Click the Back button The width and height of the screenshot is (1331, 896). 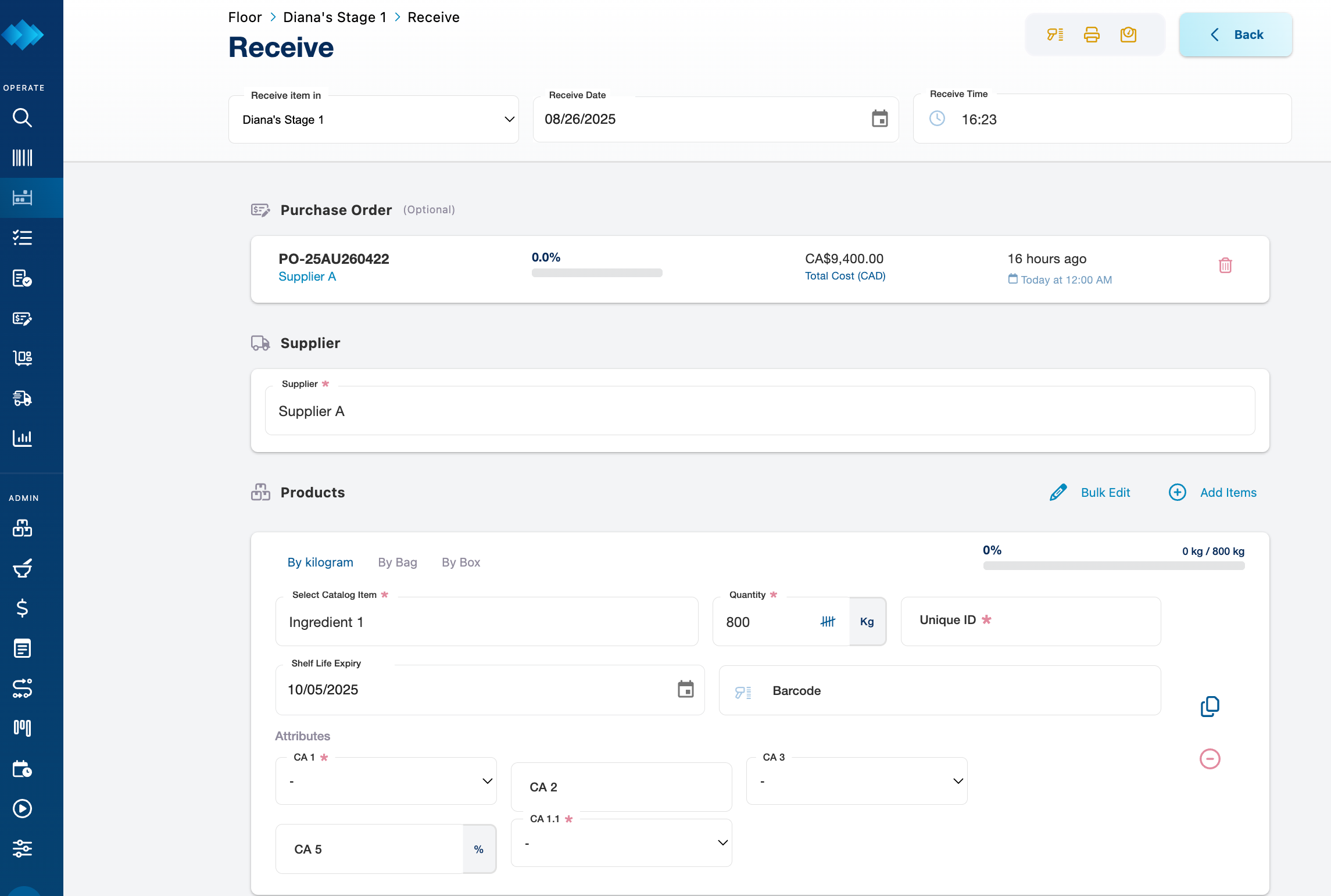[1236, 35]
